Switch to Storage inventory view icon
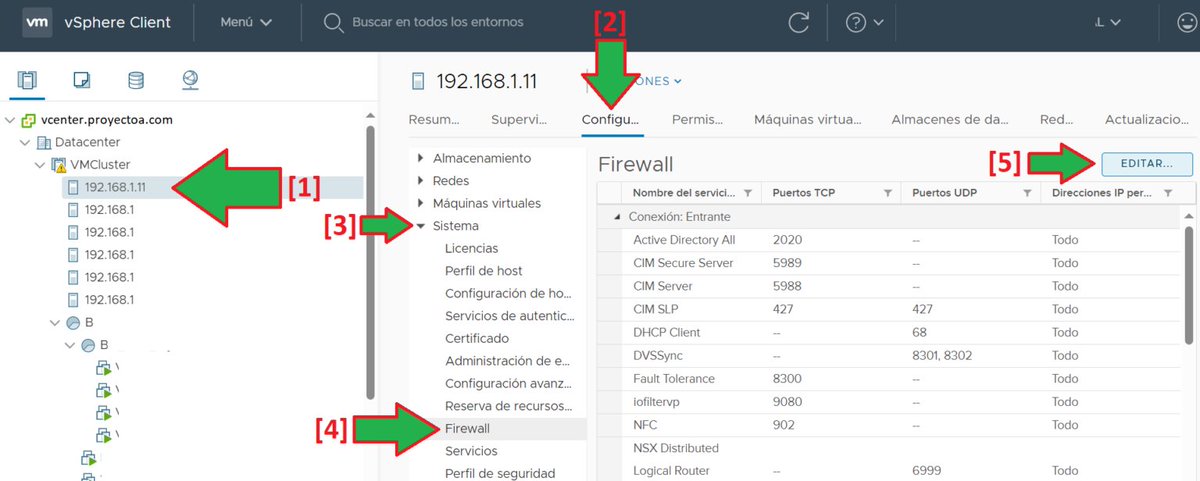Image resolution: width=1200 pixels, height=481 pixels. coord(136,80)
